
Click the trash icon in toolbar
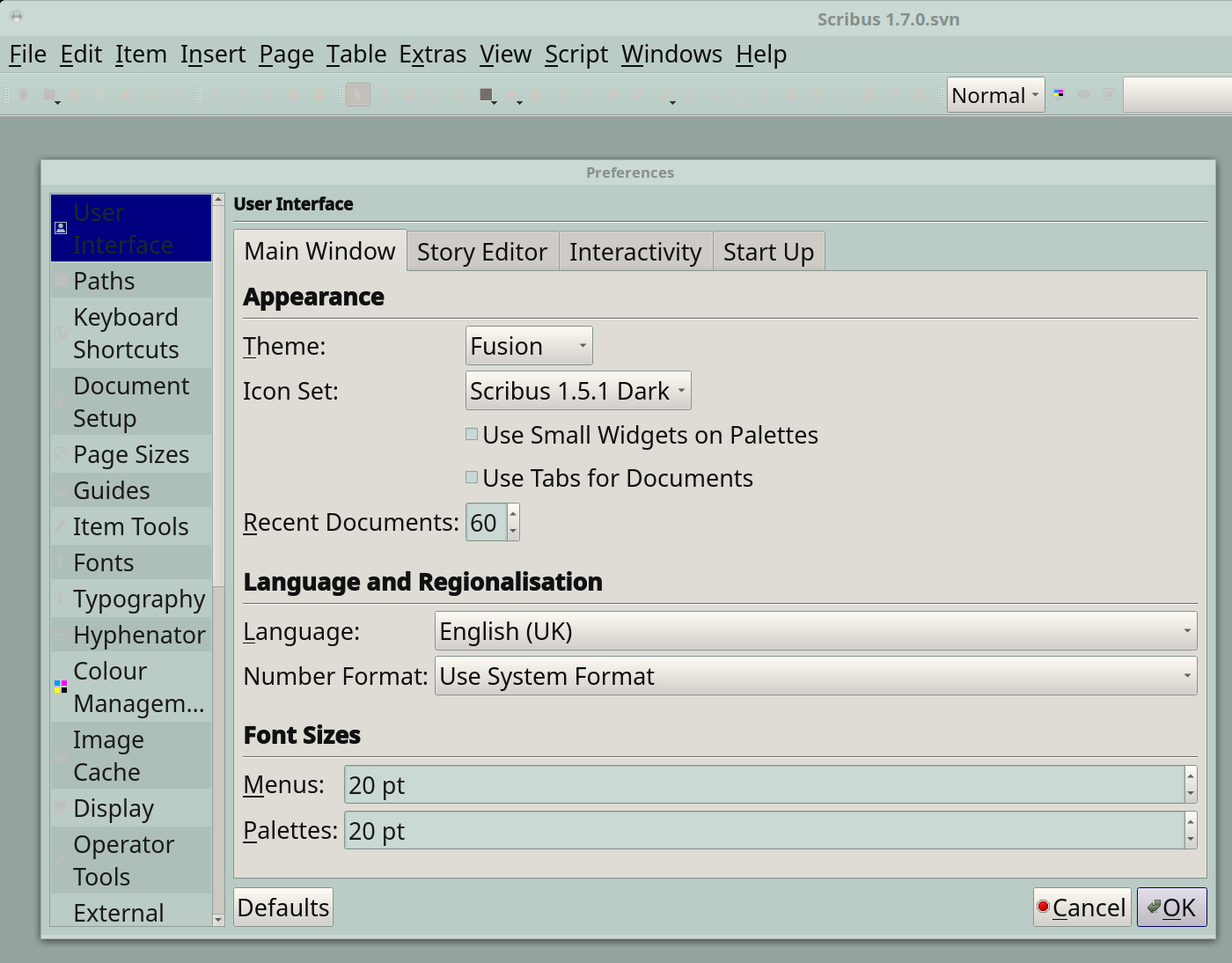[24, 94]
